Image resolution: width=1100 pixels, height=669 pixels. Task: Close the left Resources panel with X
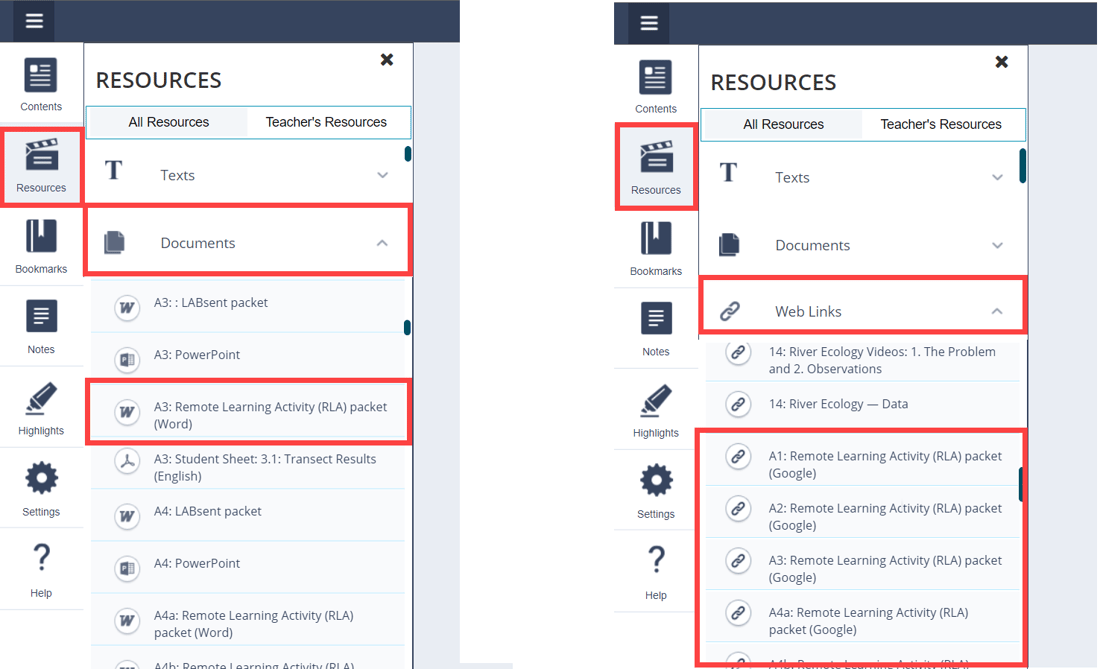(387, 60)
